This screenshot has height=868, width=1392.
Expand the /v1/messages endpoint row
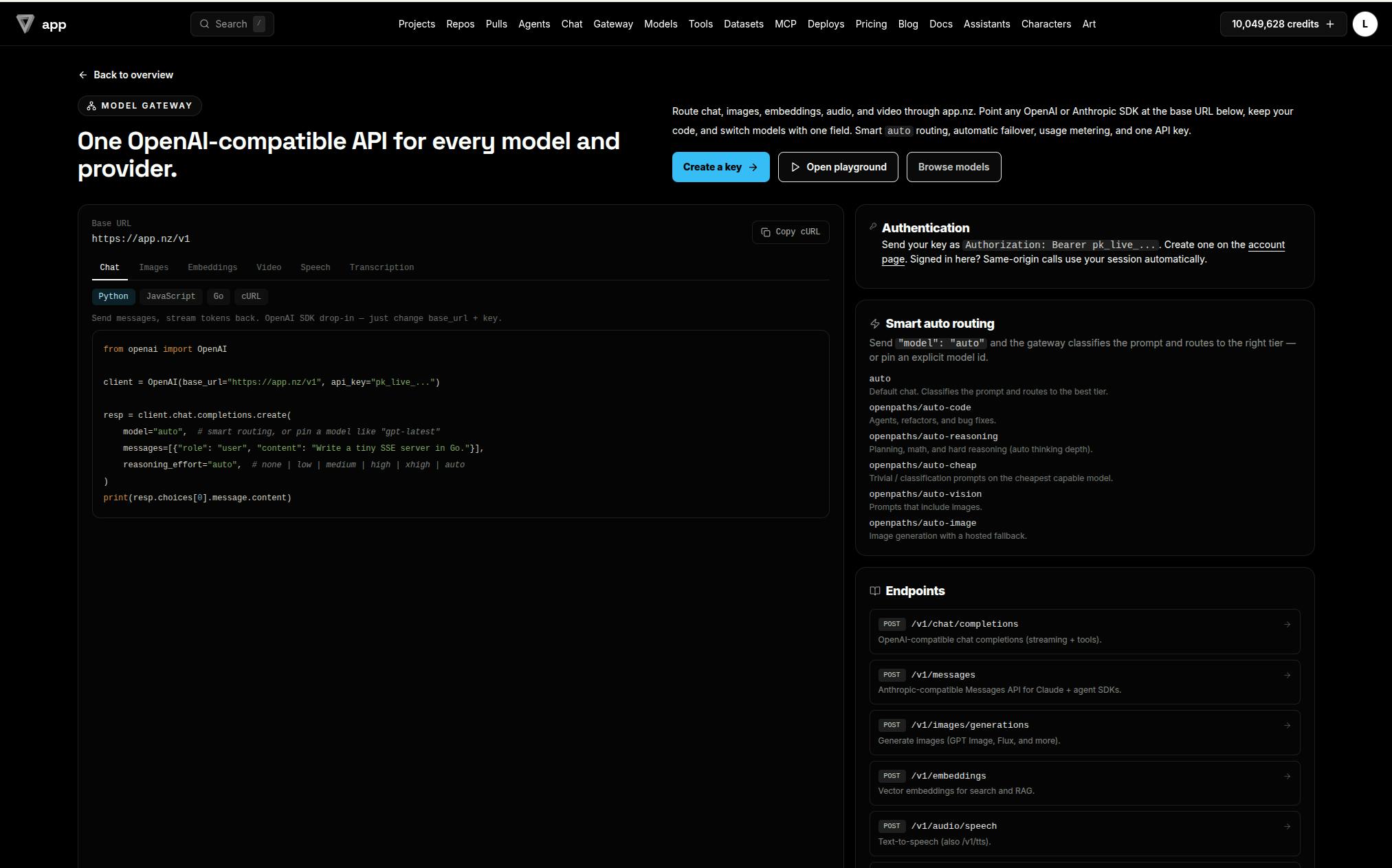coord(1084,682)
